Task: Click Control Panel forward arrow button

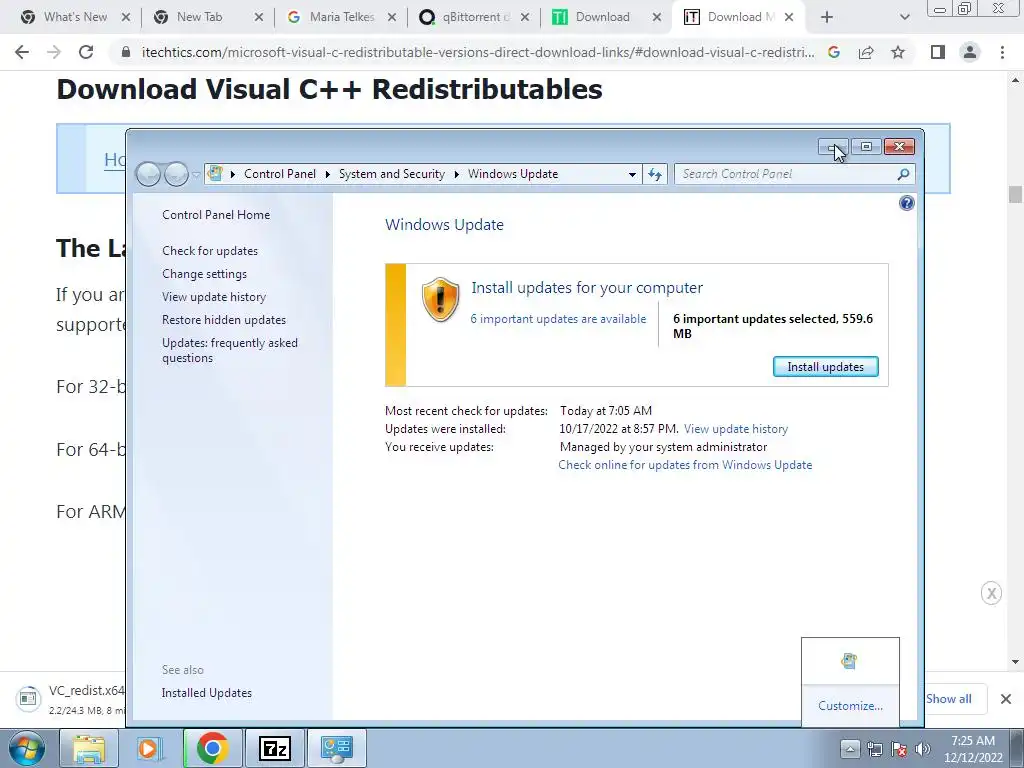Action: click(x=176, y=174)
